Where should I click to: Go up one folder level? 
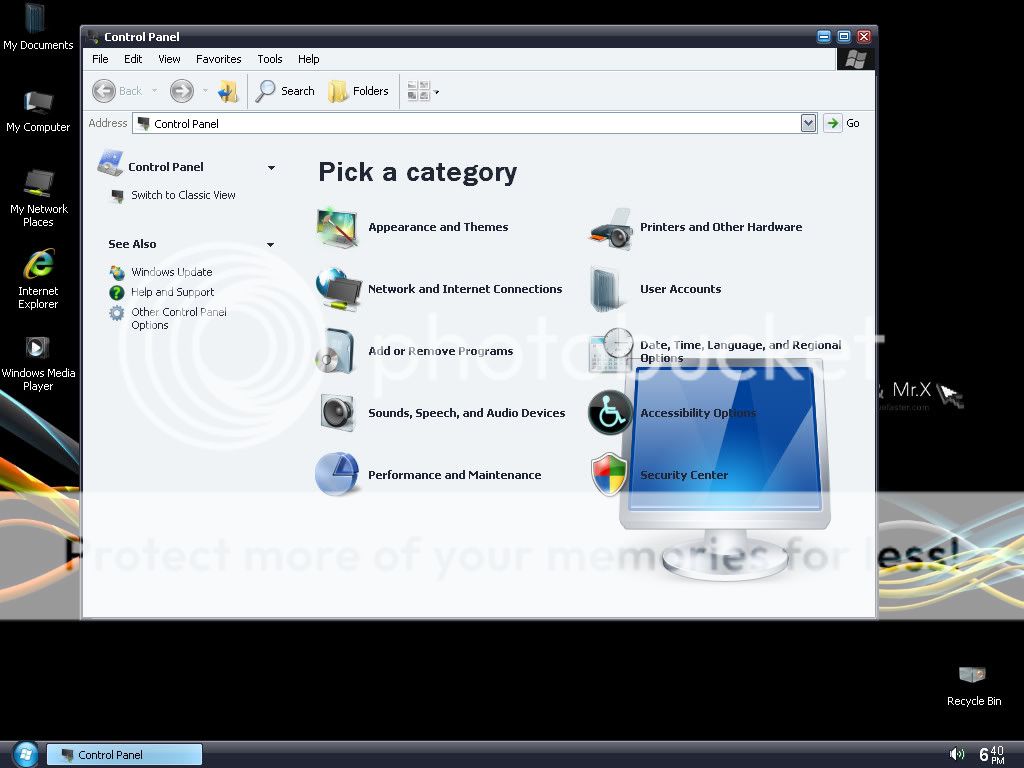click(x=228, y=91)
